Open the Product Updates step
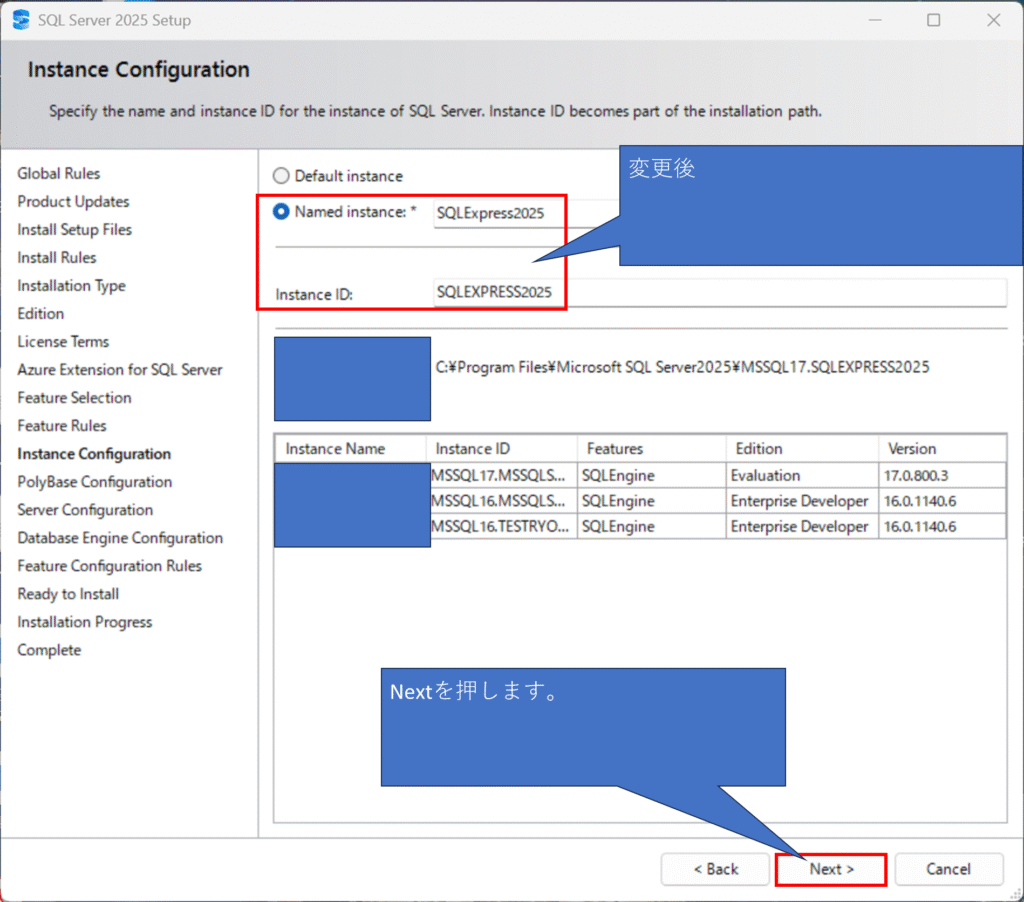This screenshot has height=902, width=1024. click(73, 202)
